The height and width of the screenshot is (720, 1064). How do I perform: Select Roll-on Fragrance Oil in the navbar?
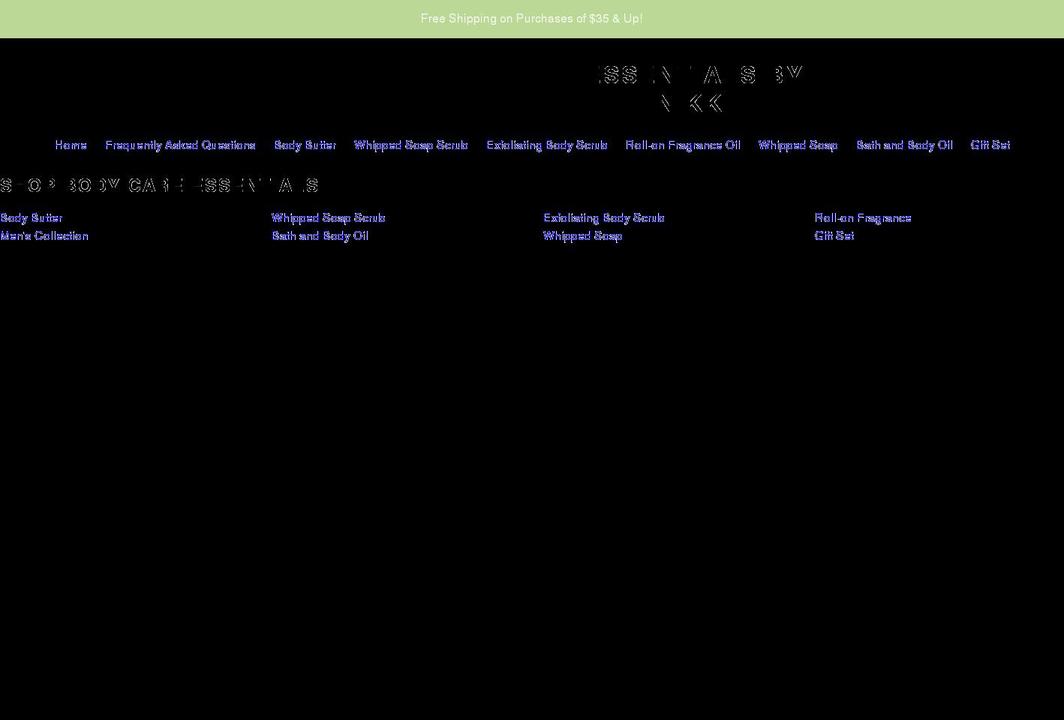(x=683, y=145)
